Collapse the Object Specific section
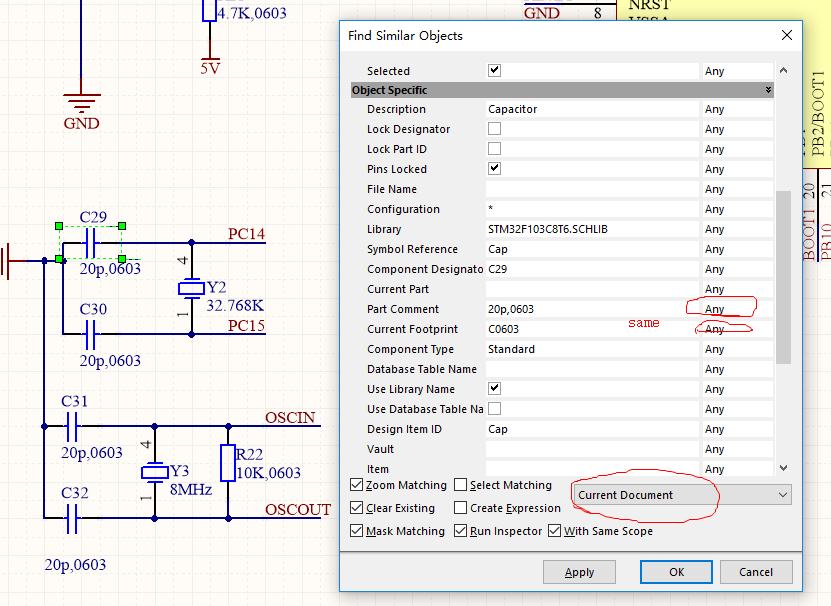 (x=768, y=90)
